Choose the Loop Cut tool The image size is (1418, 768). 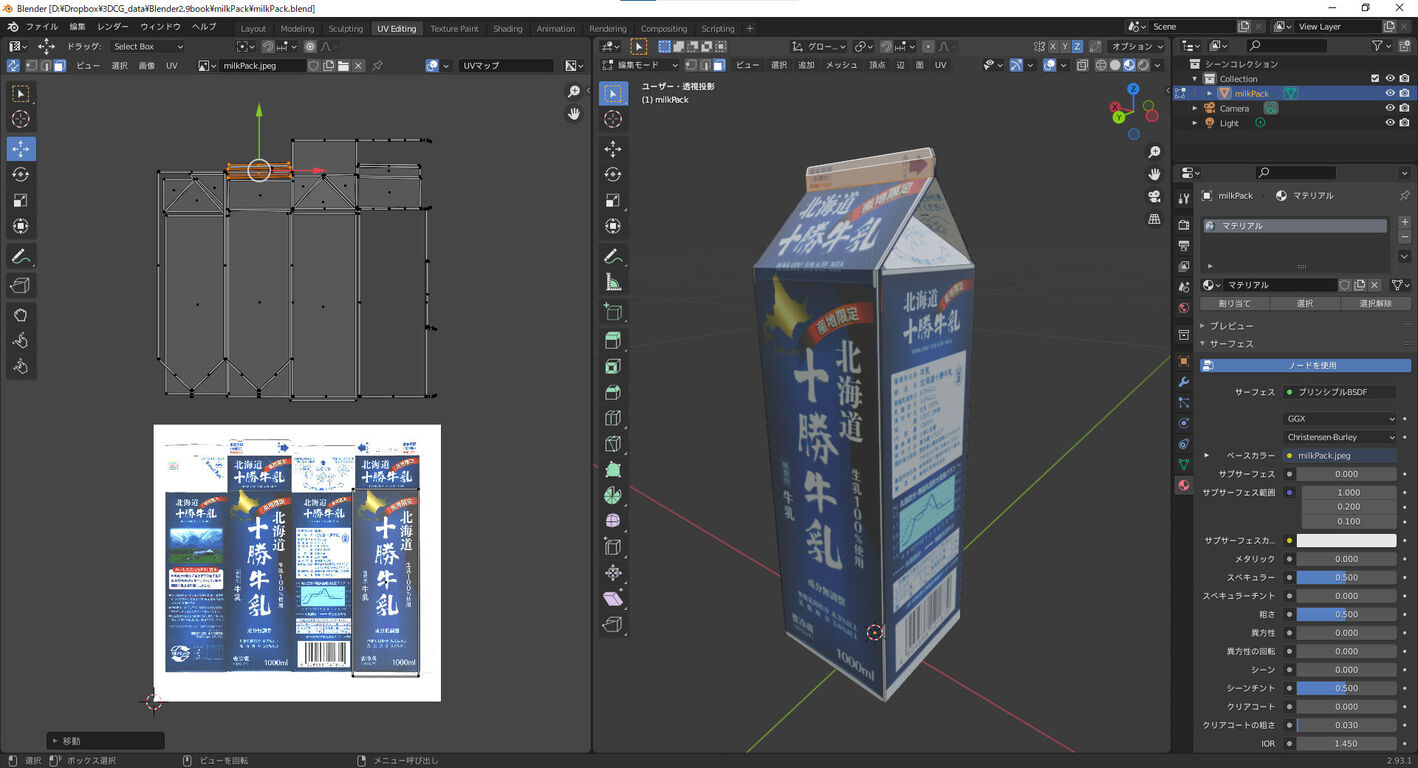(x=613, y=418)
